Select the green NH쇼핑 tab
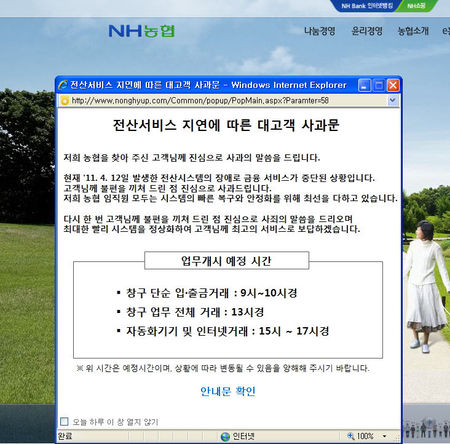 pyautogui.click(x=417, y=6)
